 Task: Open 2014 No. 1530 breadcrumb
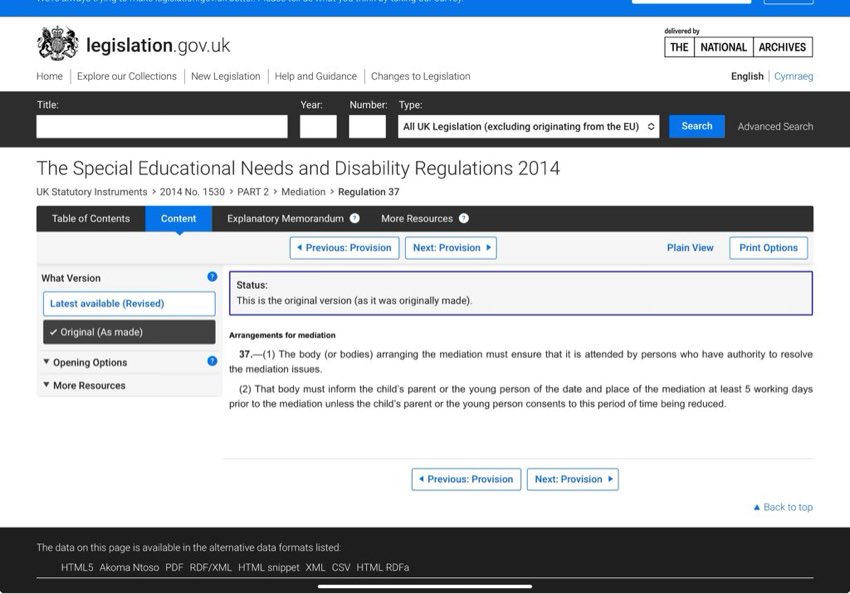tap(192, 192)
